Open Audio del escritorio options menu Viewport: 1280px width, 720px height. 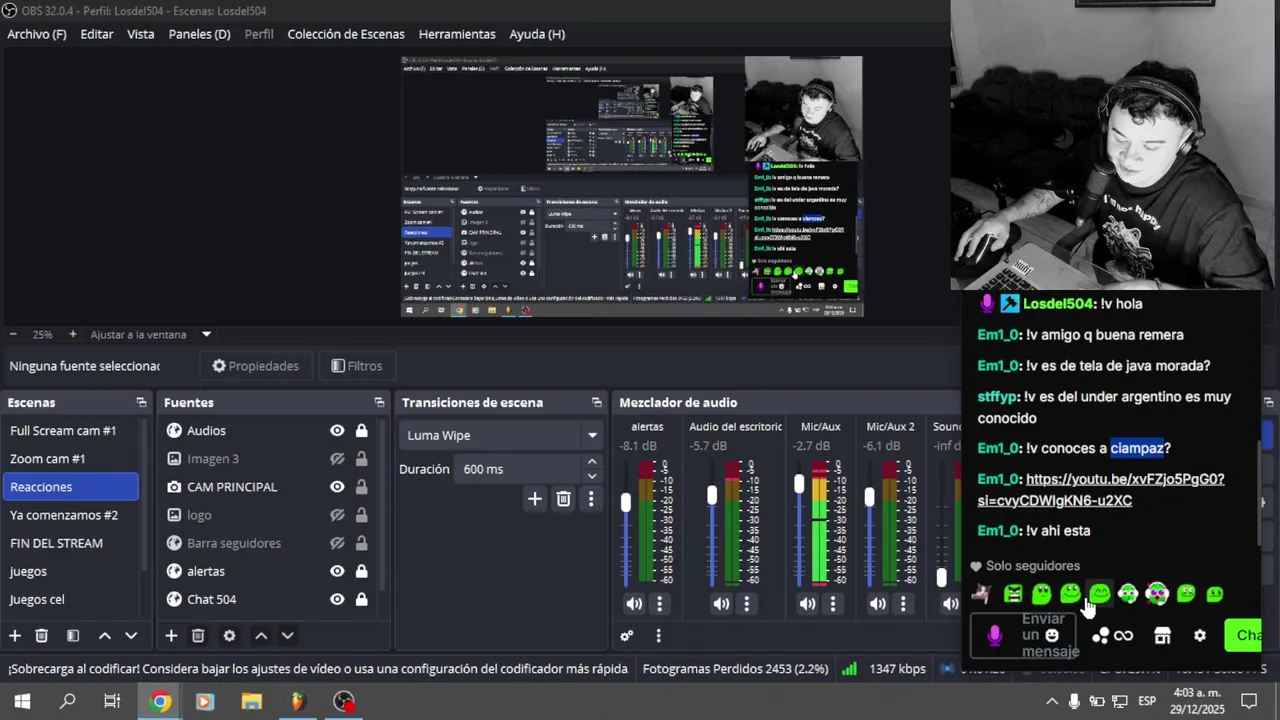[746, 604]
